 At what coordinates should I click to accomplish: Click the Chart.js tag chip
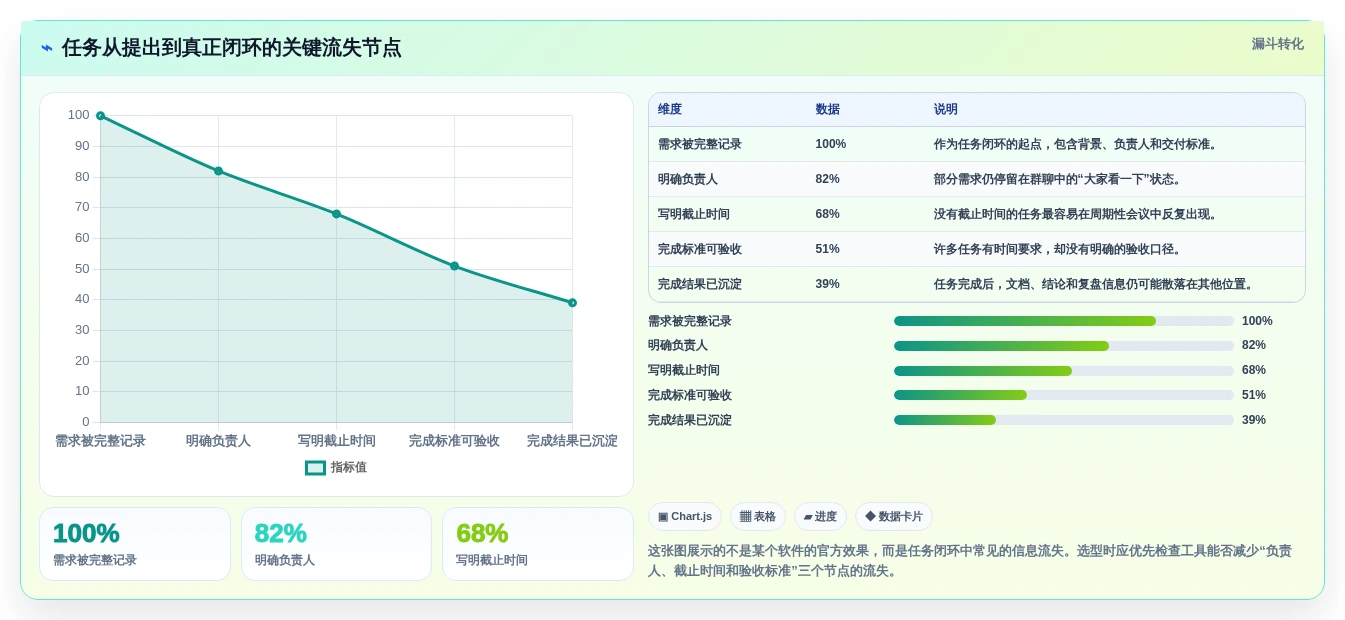[x=685, y=517]
